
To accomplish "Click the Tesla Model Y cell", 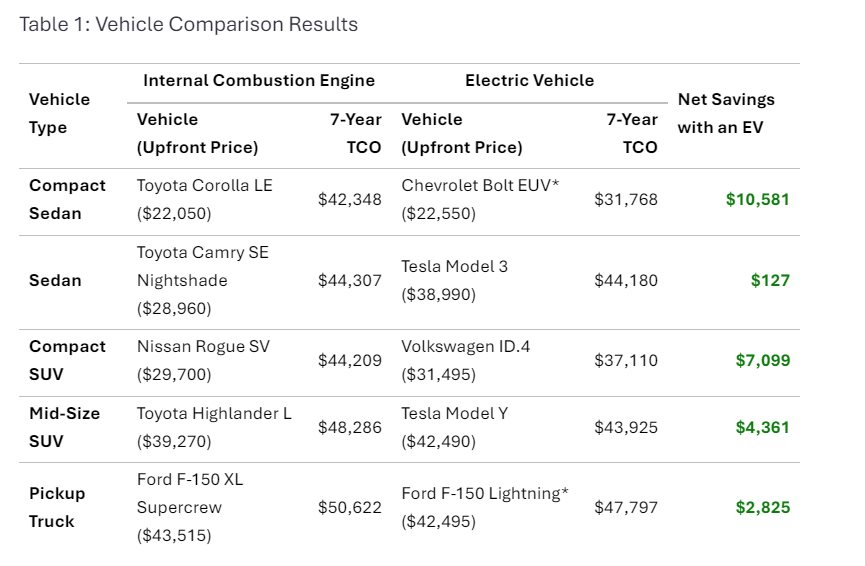I will 456,427.
